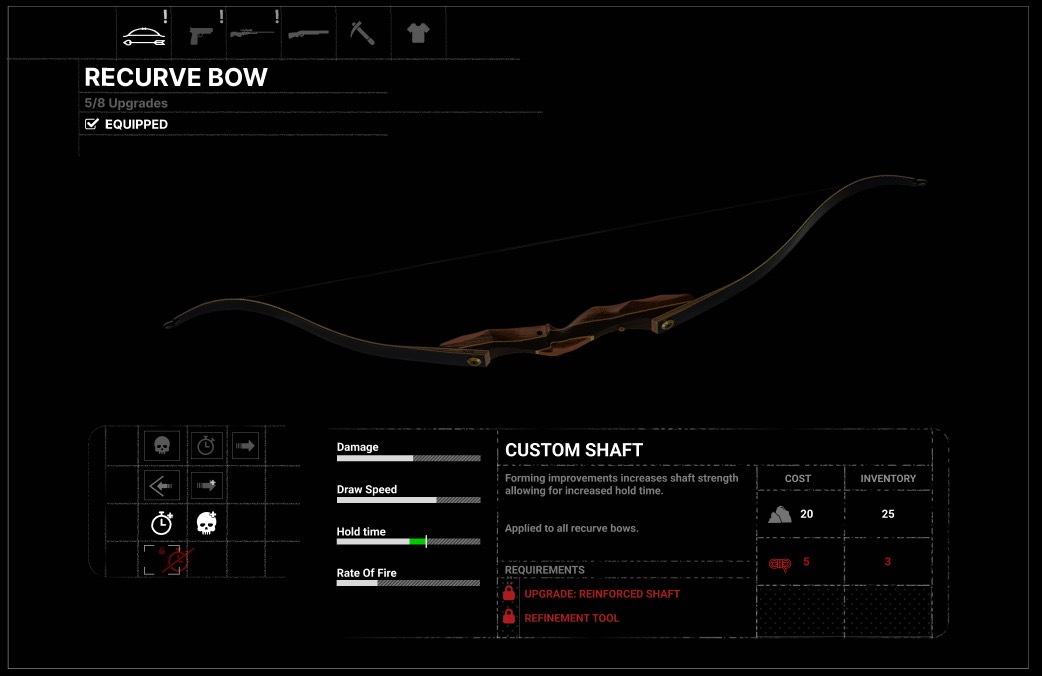Select the left-arrow chevron upgrade icon

pos(162,485)
